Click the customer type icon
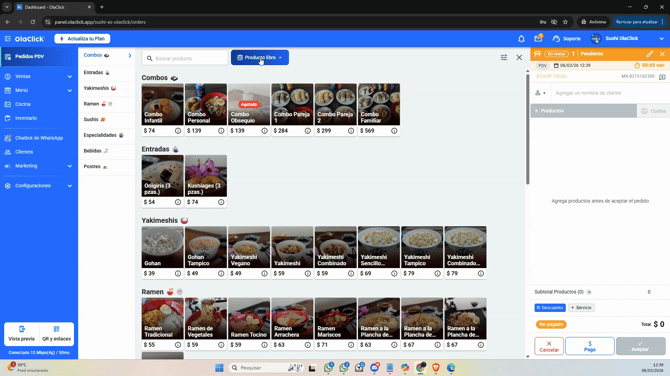This screenshot has height=376, width=670. [541, 93]
